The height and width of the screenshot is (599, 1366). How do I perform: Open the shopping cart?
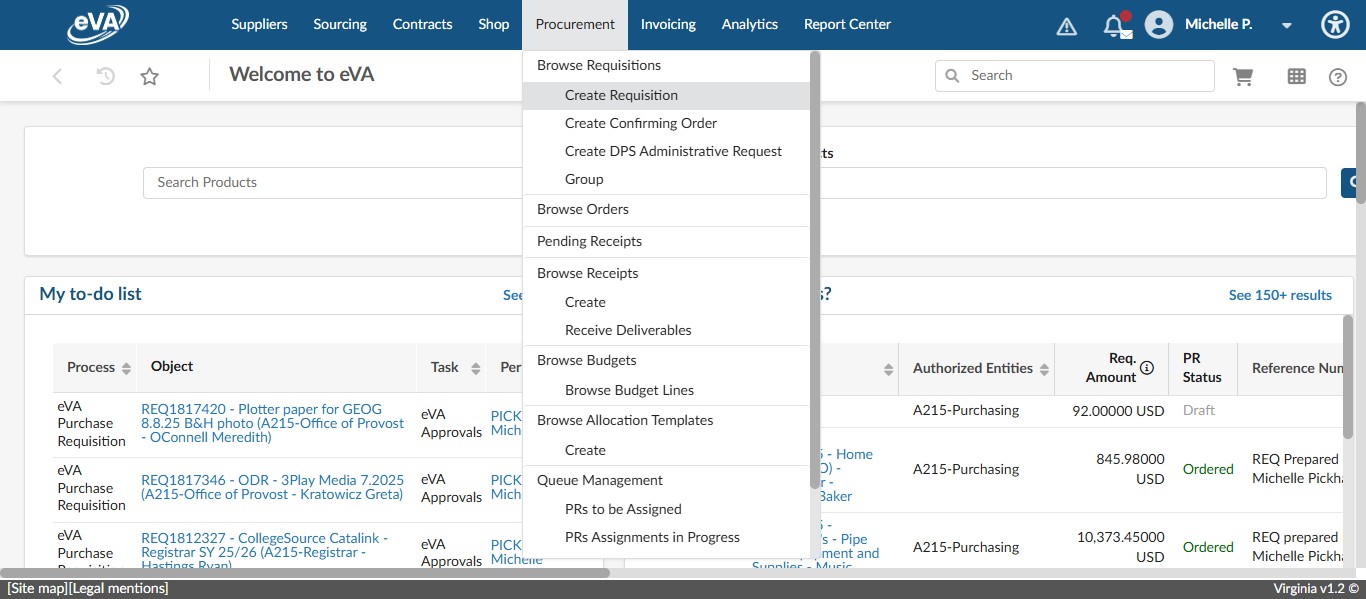pos(1243,76)
